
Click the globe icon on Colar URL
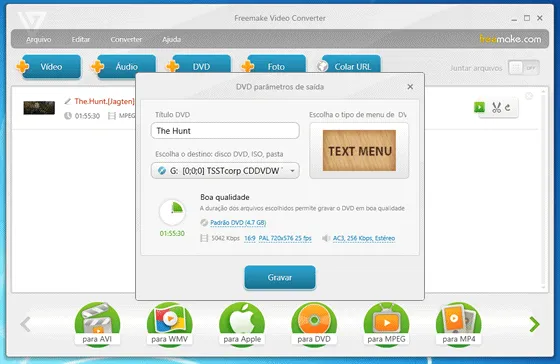322,66
